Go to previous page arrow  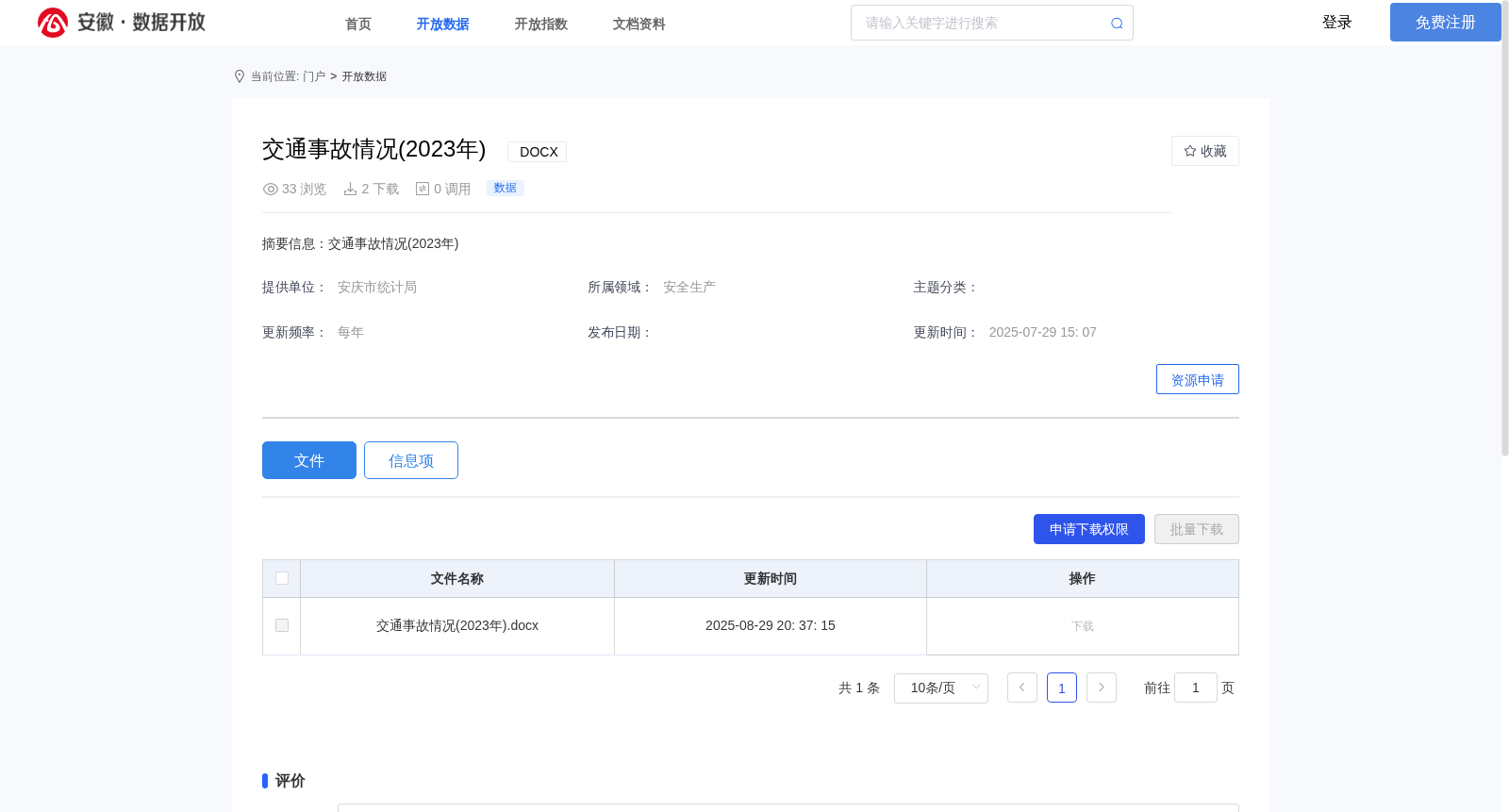[1022, 688]
